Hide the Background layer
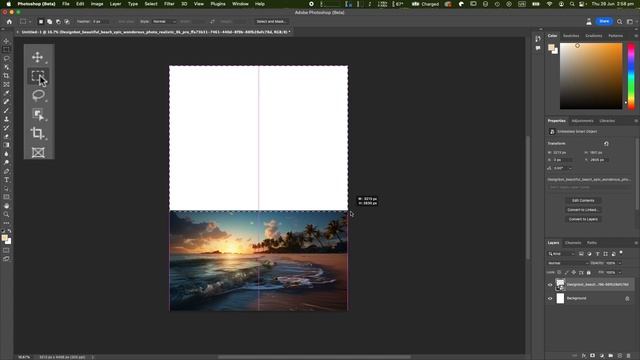The height and width of the screenshot is (360, 640). coord(550,298)
